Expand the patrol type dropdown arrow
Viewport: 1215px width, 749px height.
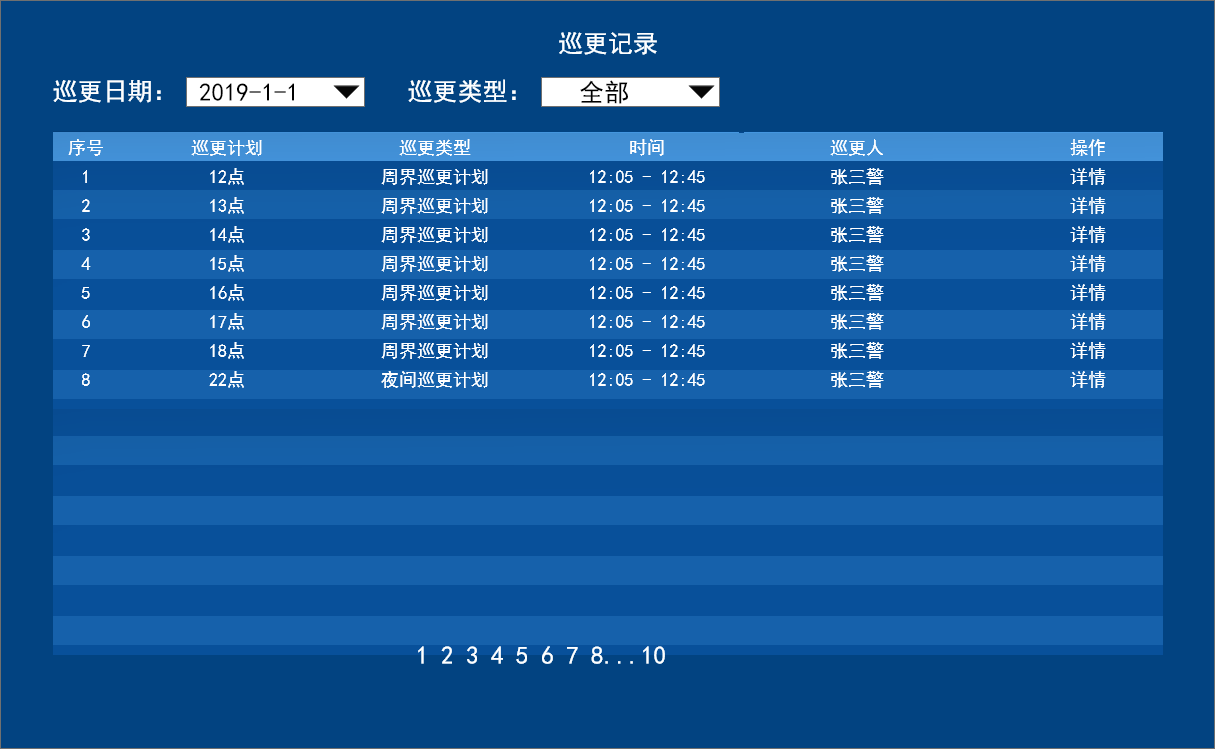(702, 92)
